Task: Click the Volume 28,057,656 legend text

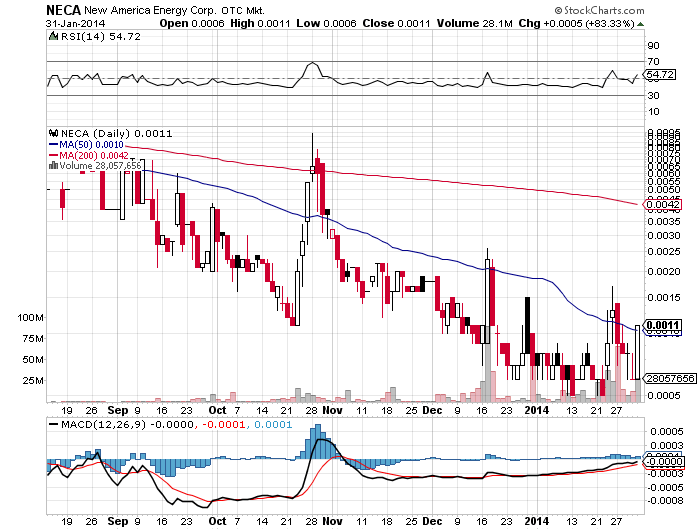Action: [x=100, y=166]
